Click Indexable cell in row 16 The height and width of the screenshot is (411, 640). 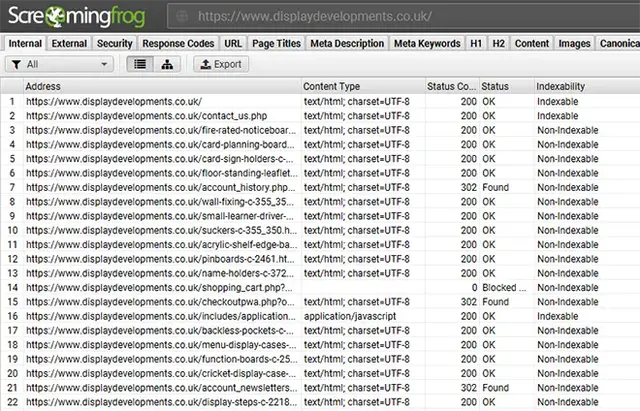[558, 316]
